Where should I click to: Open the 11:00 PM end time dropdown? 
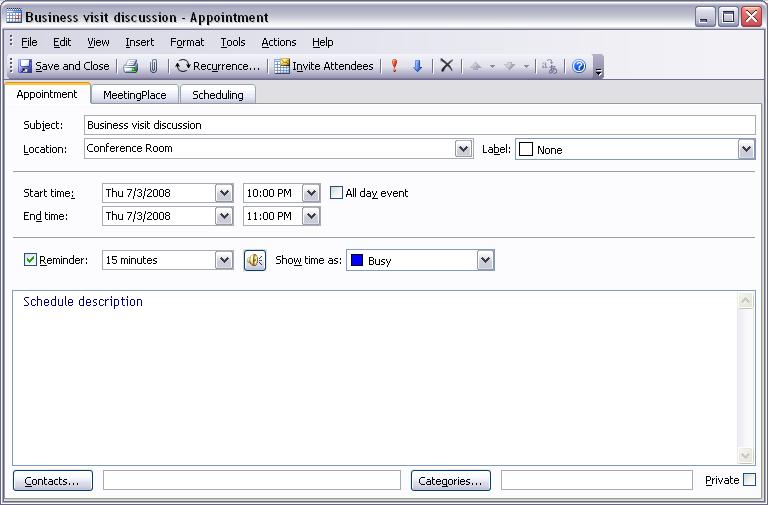[311, 216]
